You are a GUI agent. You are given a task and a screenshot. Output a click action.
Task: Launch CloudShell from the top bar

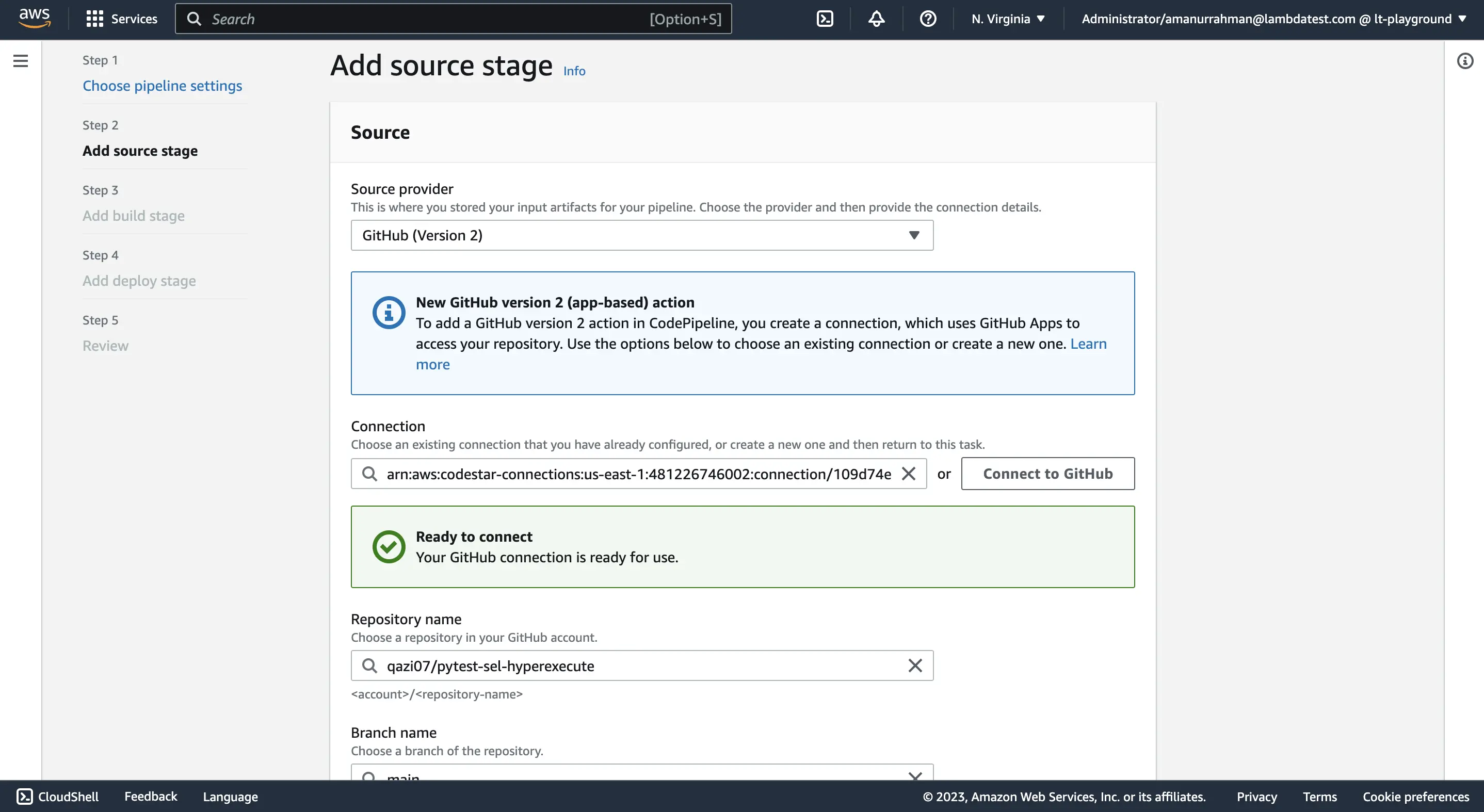[825, 19]
